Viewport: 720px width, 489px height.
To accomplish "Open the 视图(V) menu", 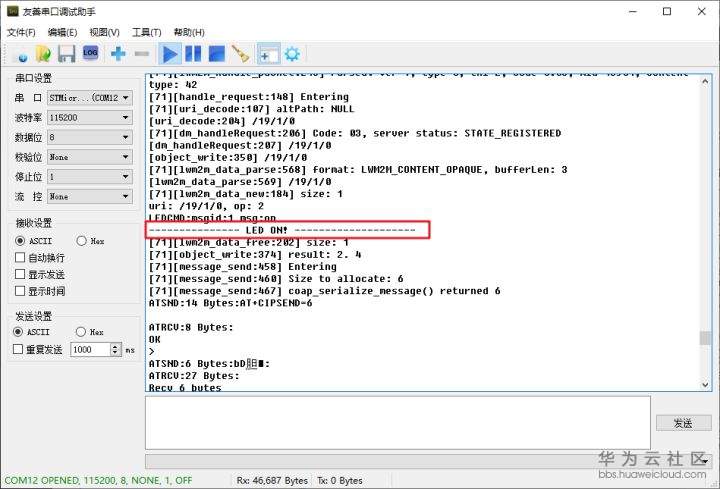I will (x=104, y=32).
